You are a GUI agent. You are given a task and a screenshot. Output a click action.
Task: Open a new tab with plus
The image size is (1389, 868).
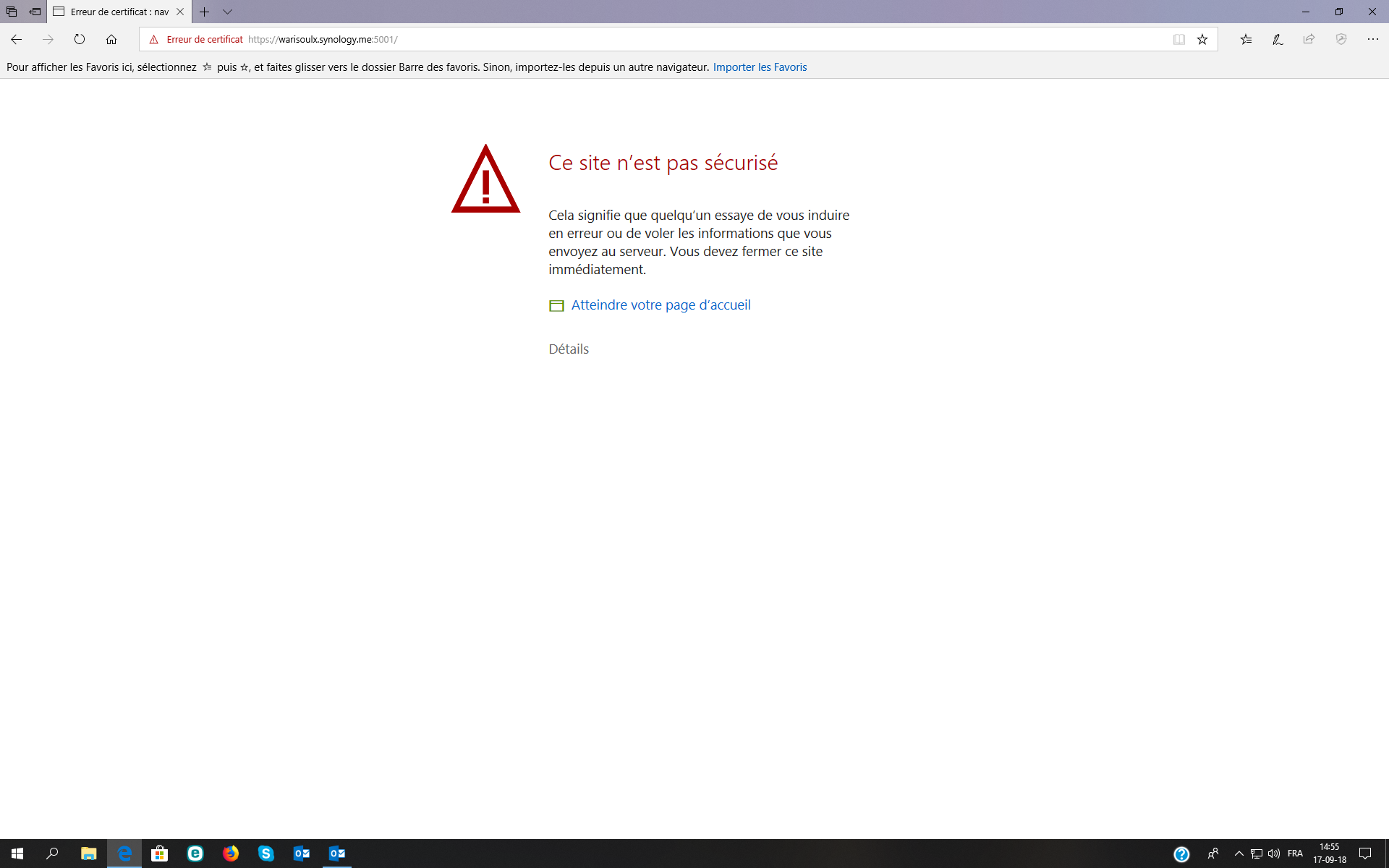(205, 12)
